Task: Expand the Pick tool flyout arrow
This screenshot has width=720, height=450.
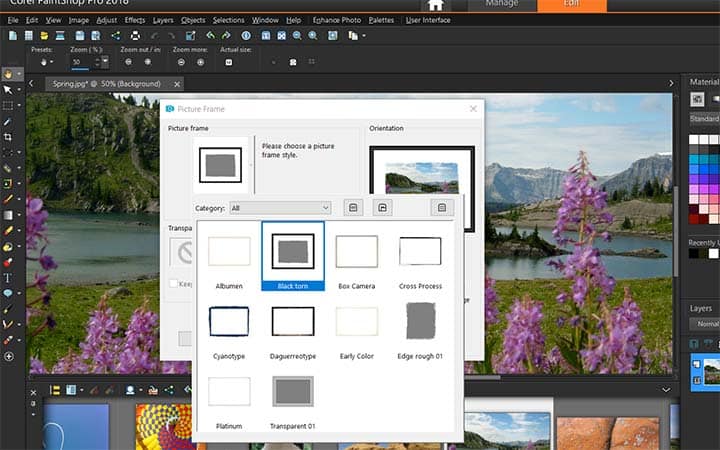Action: point(19,90)
